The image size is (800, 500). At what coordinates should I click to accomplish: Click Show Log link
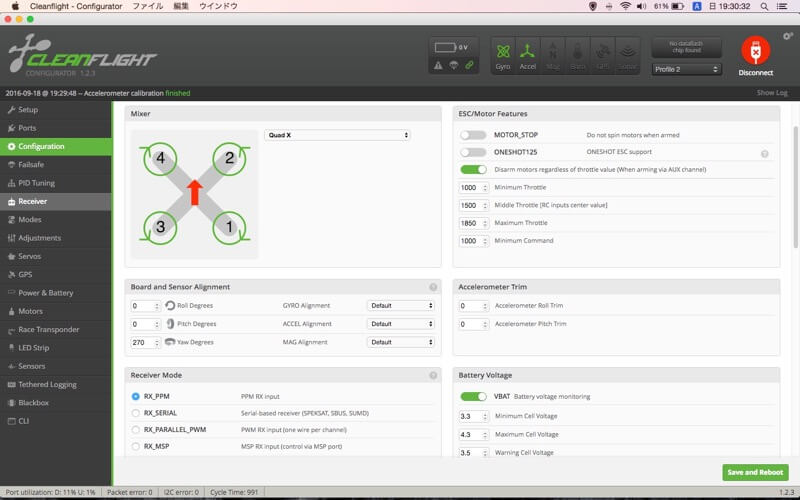click(x=772, y=93)
